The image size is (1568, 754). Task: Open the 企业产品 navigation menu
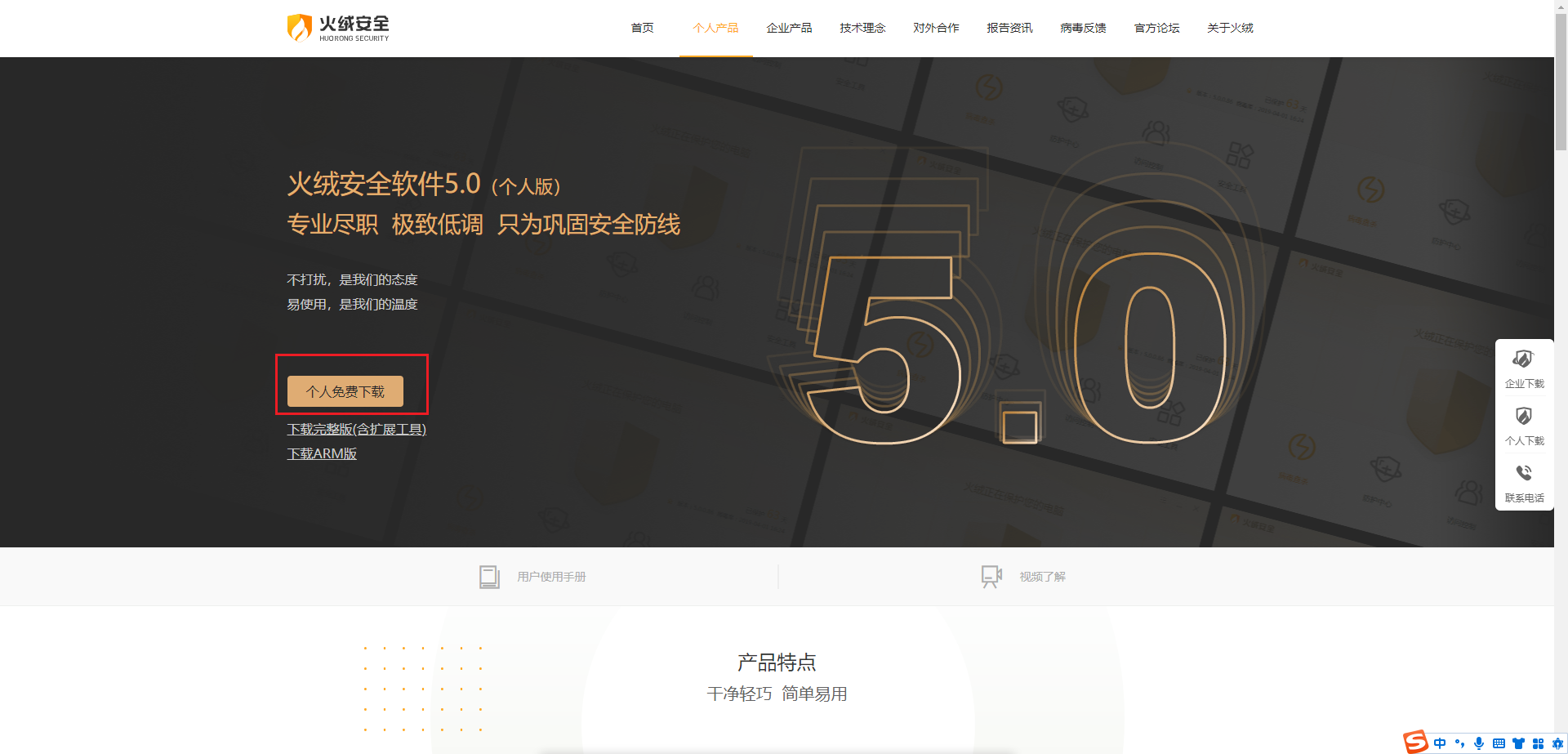789,28
